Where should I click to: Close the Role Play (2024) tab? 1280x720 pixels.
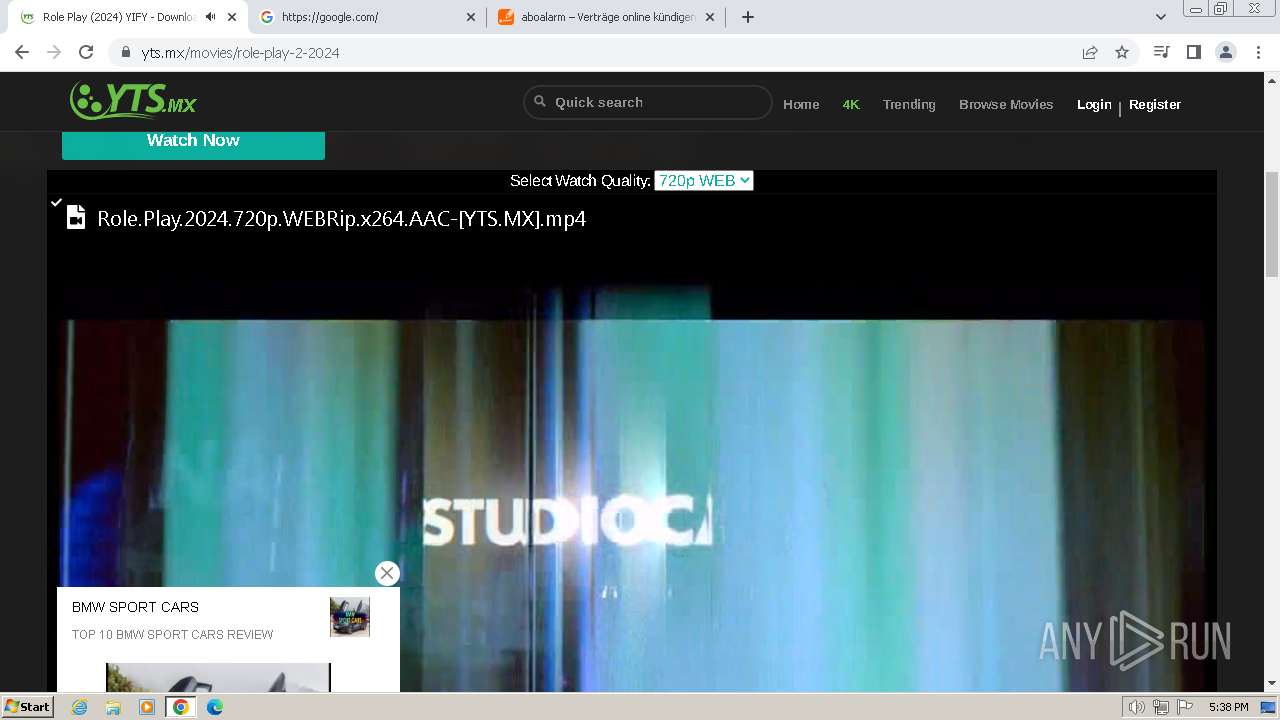(232, 17)
